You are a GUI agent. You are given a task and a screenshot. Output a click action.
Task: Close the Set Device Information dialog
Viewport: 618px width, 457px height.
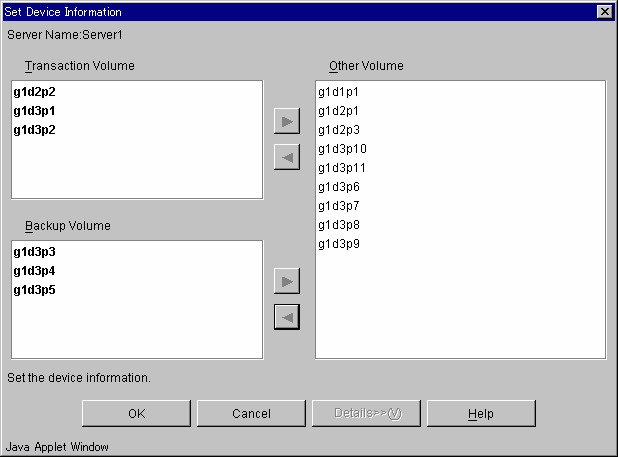(x=604, y=11)
